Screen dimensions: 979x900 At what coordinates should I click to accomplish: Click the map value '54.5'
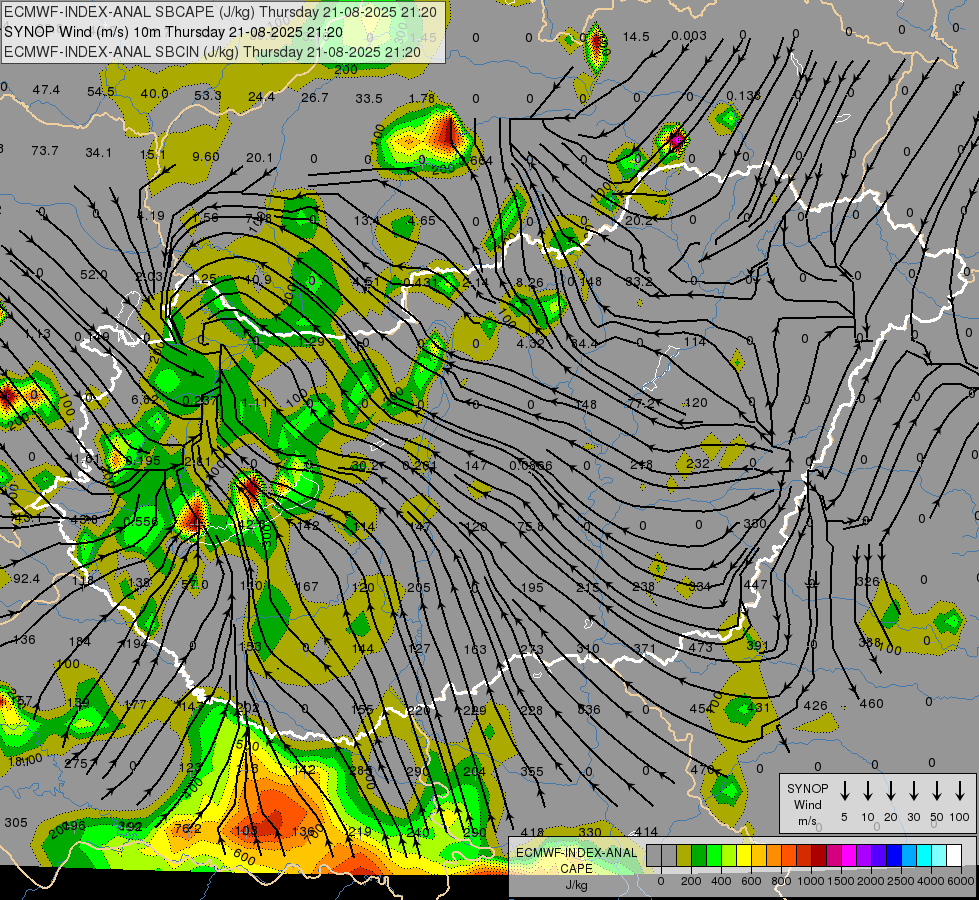tap(101, 92)
